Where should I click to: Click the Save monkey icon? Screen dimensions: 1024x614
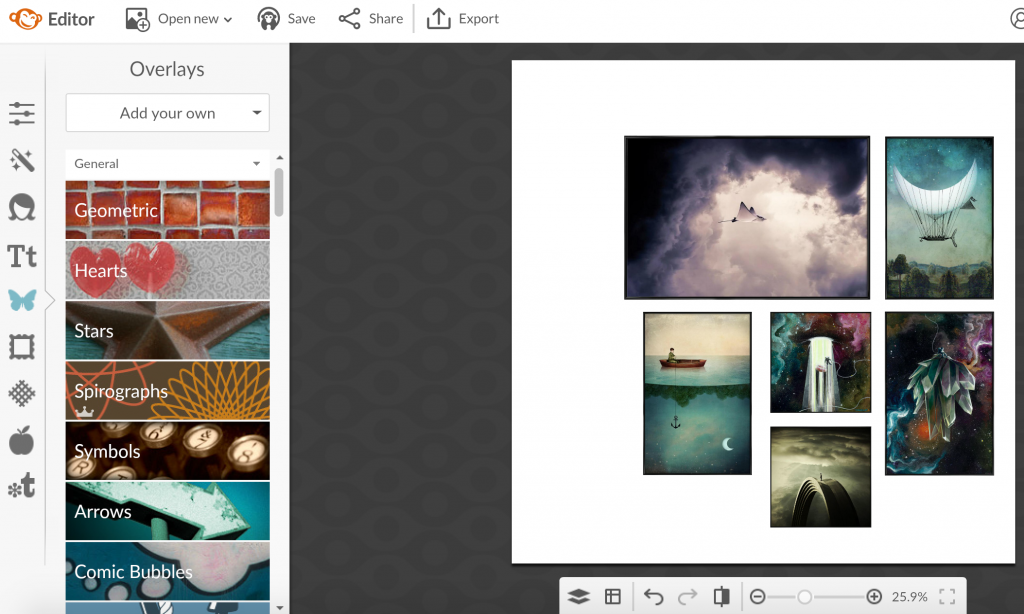pos(268,19)
